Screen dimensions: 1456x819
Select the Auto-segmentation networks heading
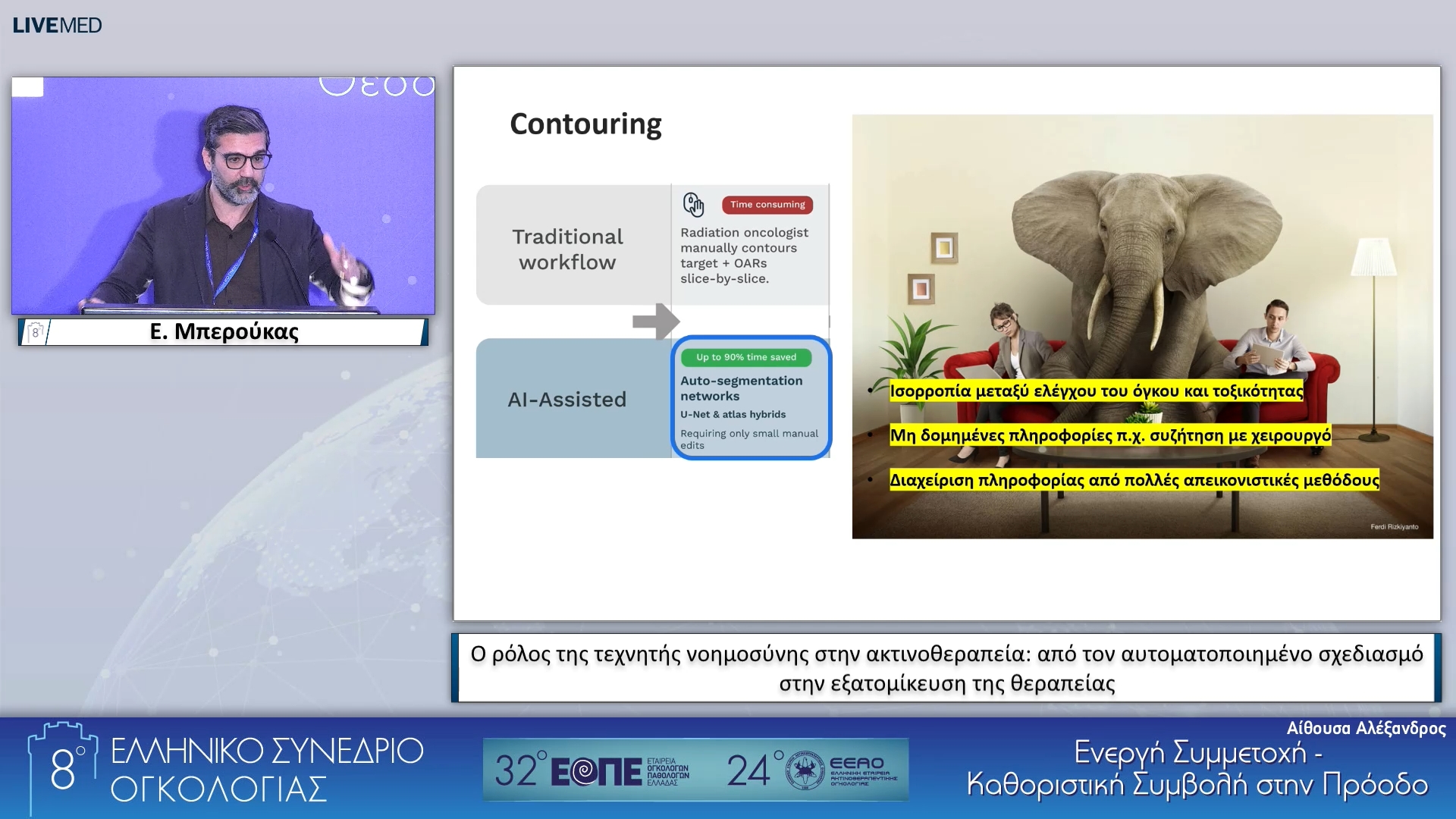(x=741, y=388)
